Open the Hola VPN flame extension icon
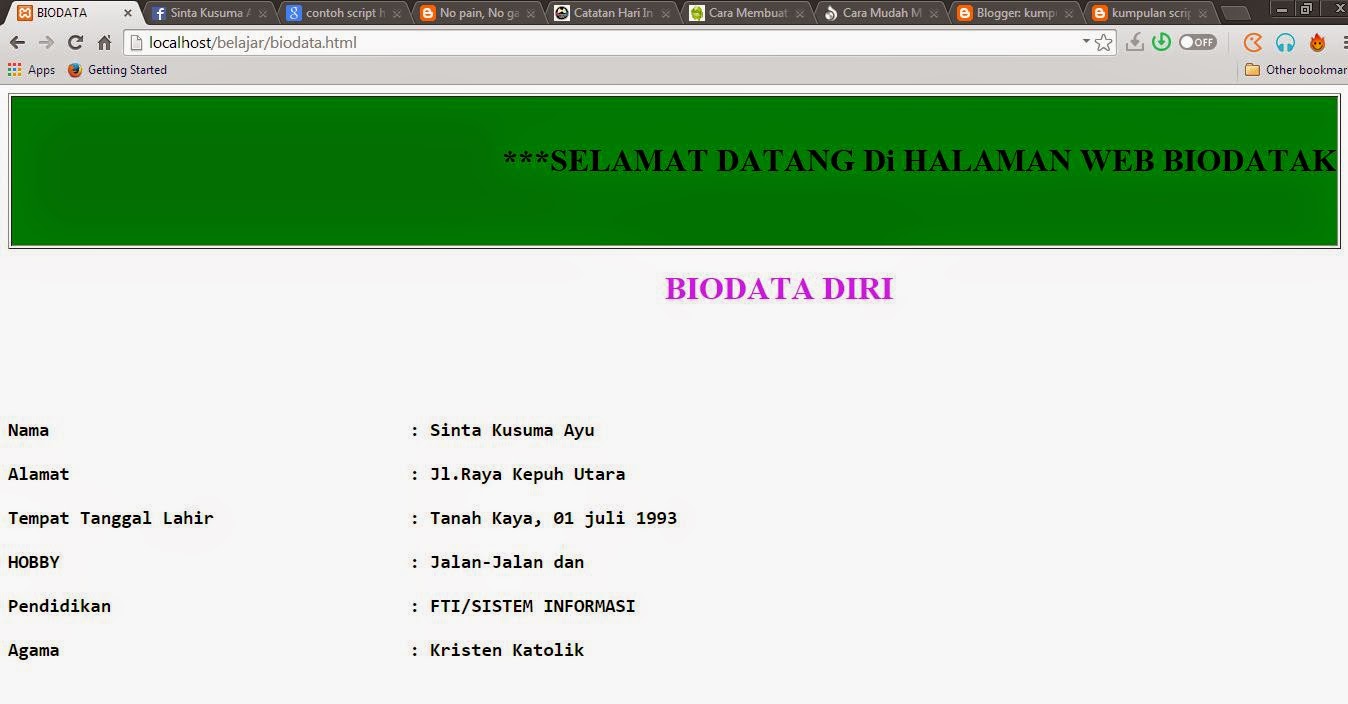The width and height of the screenshot is (1348, 704). point(1318,43)
